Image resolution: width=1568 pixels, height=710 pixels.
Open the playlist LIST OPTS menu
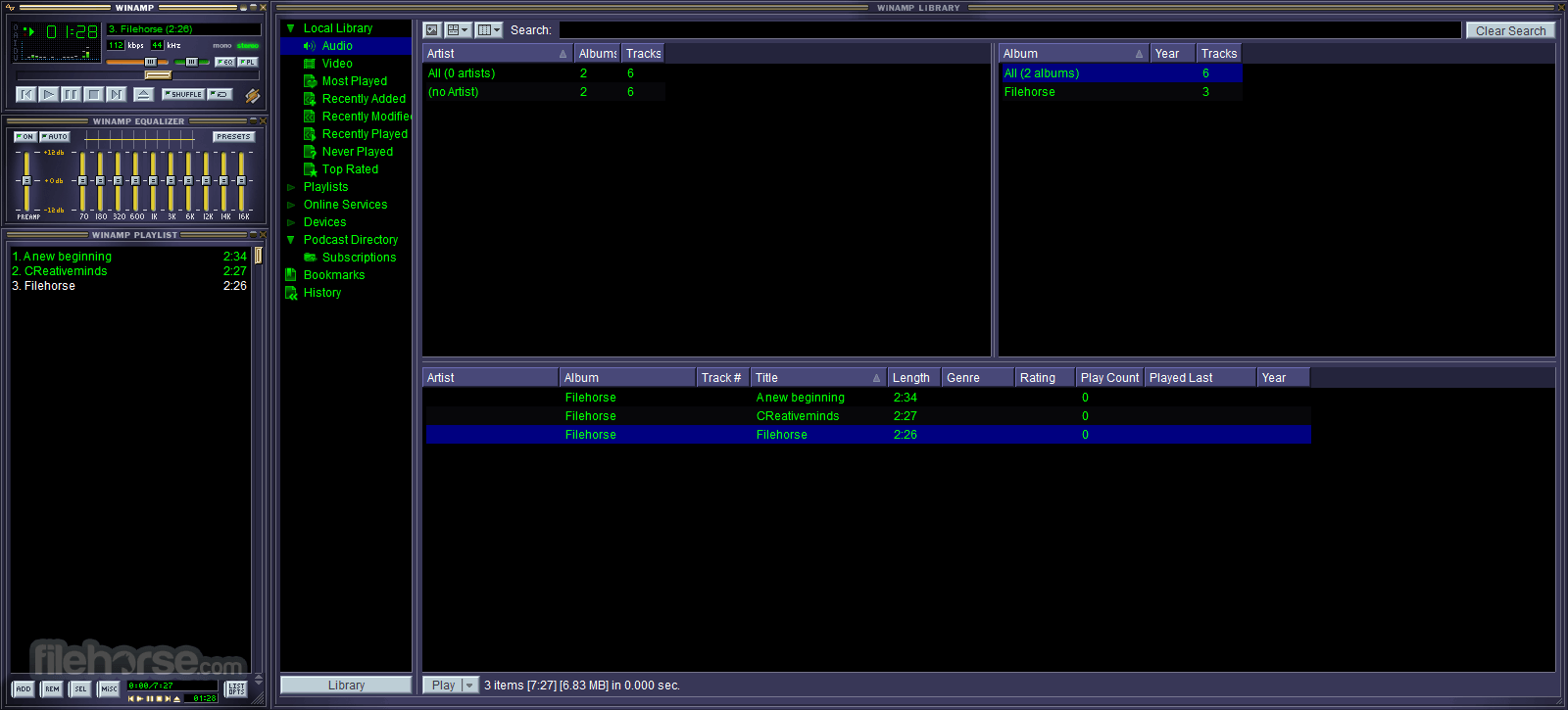[x=236, y=688]
